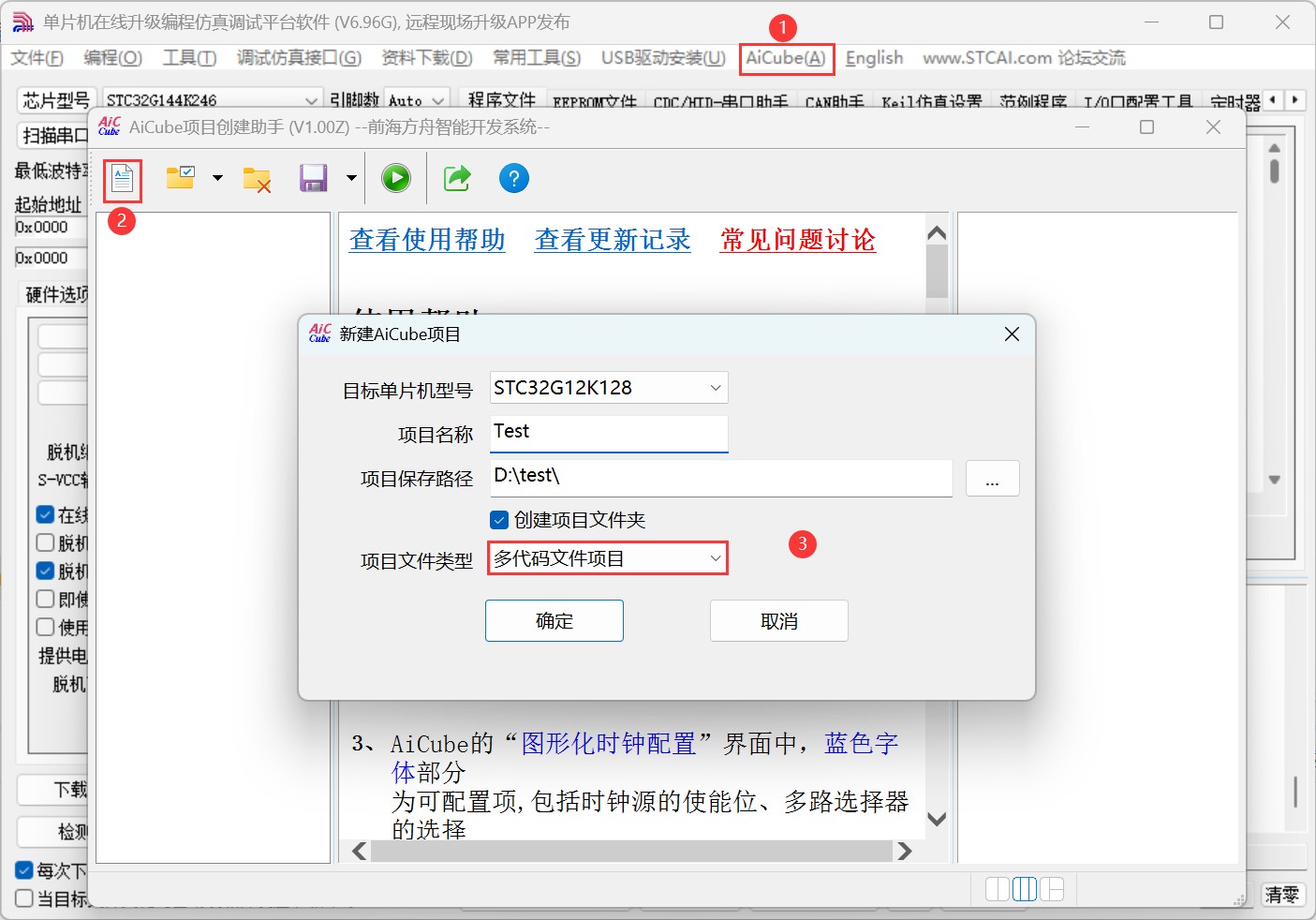Open the 常见问题讨论 link

pos(797,240)
